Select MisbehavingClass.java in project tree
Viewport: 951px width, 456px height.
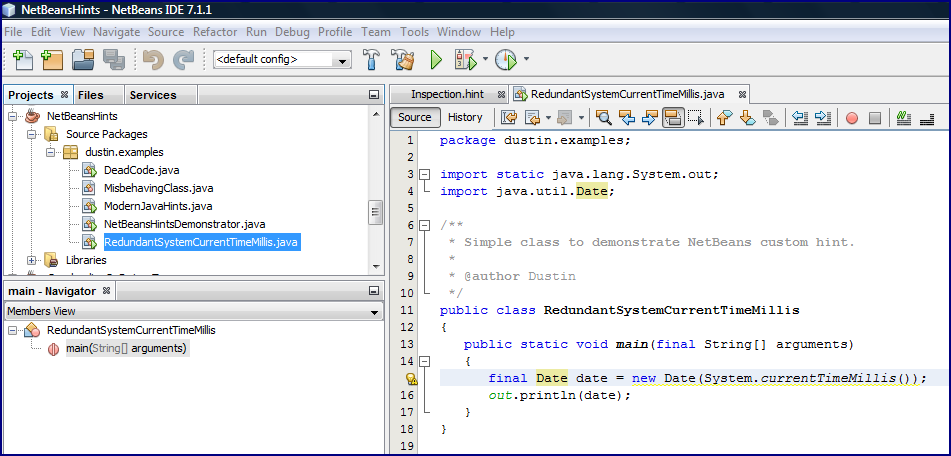(x=158, y=189)
